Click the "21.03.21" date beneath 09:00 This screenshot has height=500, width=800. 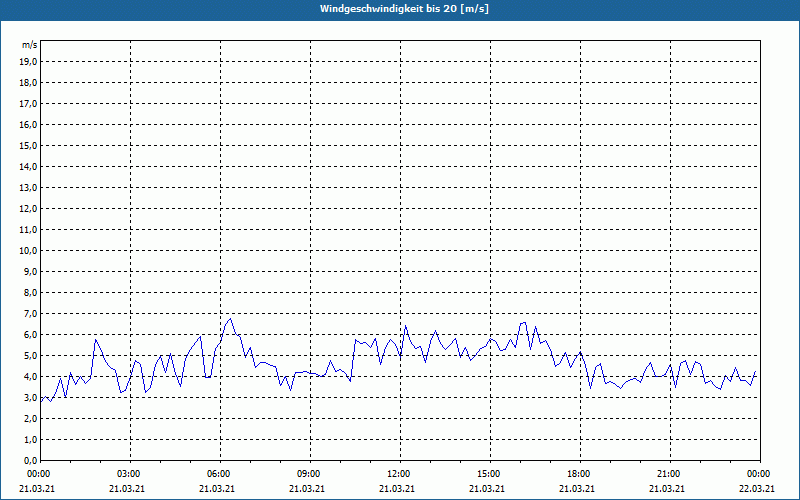(x=307, y=488)
